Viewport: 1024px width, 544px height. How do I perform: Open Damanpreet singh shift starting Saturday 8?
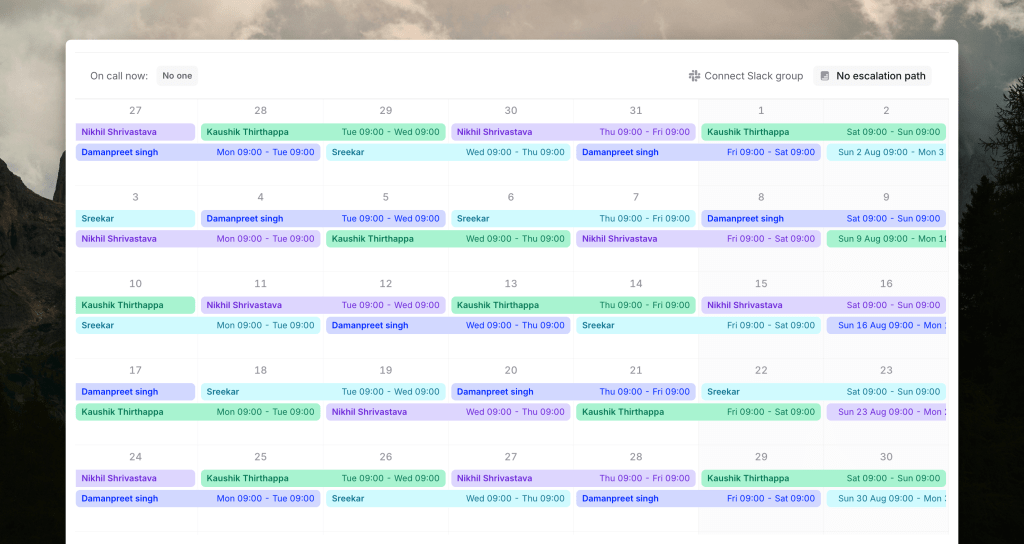pyautogui.click(x=824, y=219)
